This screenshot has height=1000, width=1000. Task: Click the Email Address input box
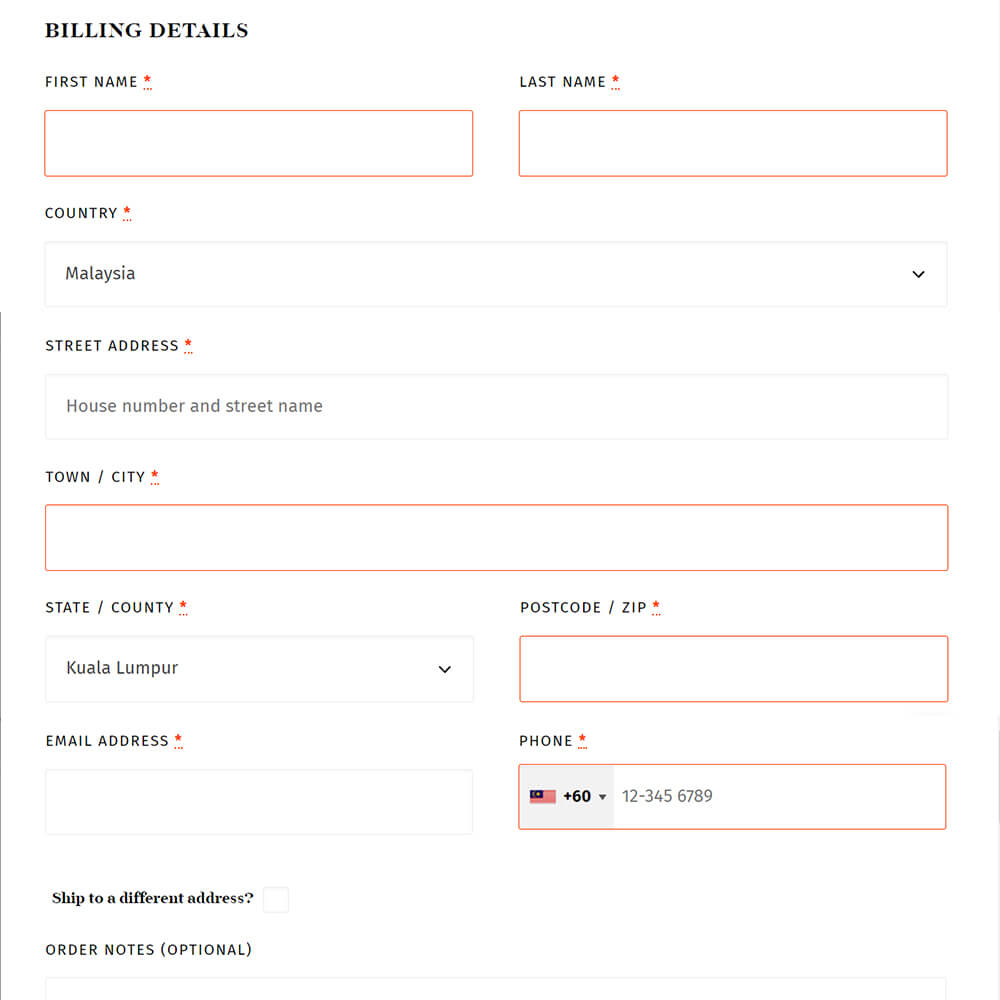tap(259, 801)
